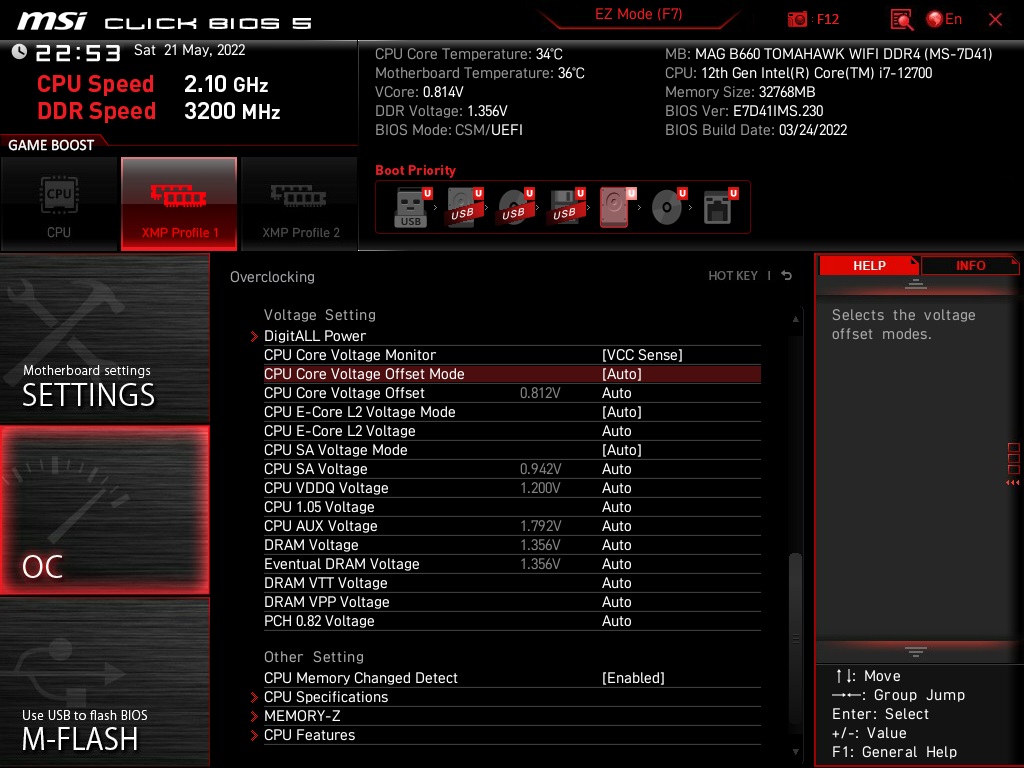The height and width of the screenshot is (768, 1024).
Task: Open CPU Core Voltage Offset Mode [Auto] dropdown
Action: [x=622, y=374]
